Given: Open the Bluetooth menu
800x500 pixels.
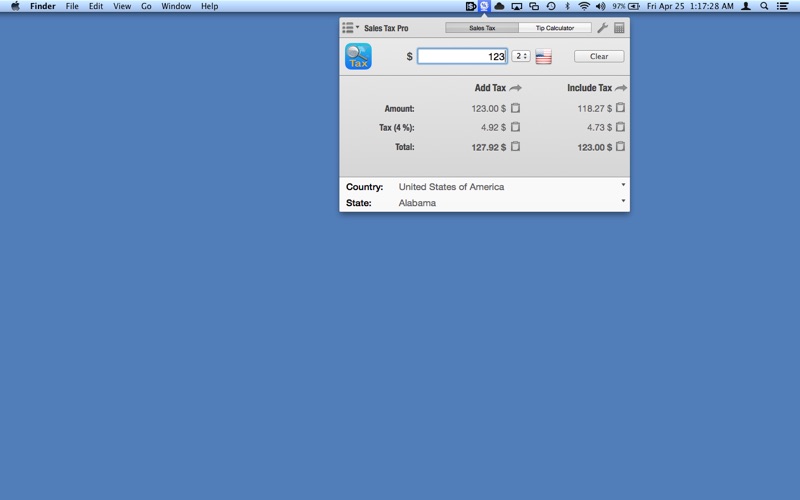Looking at the screenshot, I should [567, 6].
